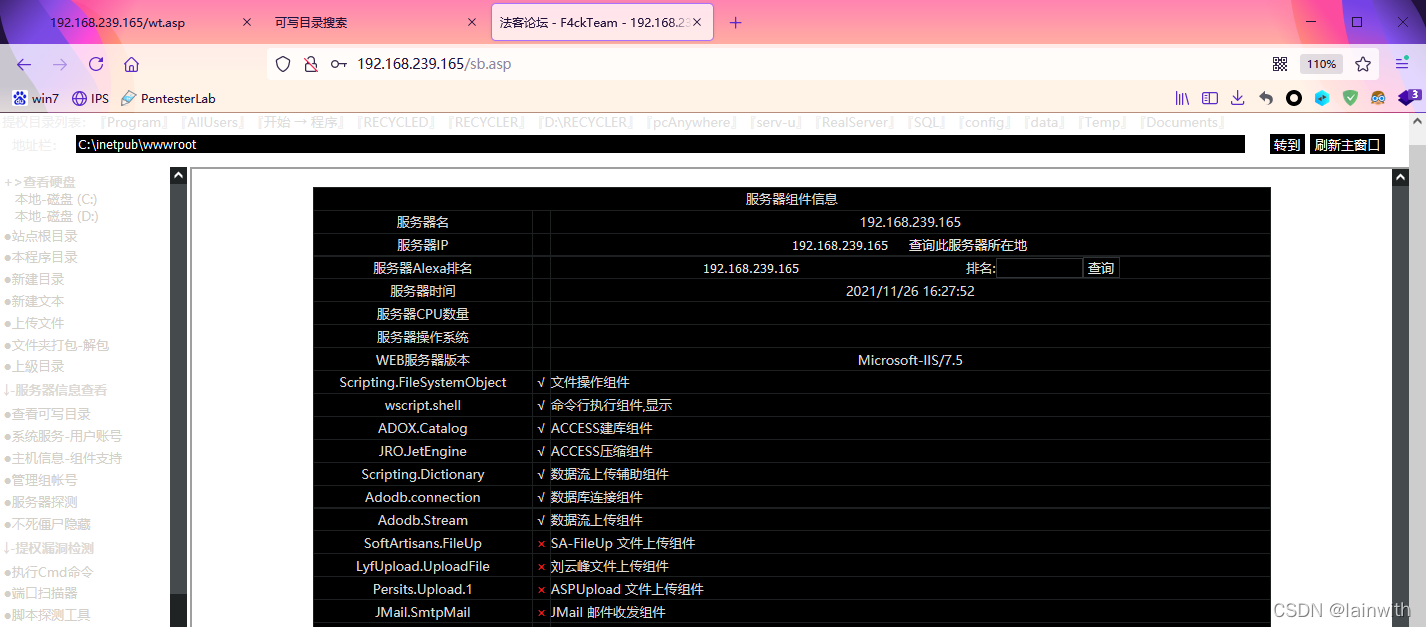This screenshot has width=1426, height=627.
Task: Click the left sidebar scroll-up arrow
Action: (178, 176)
